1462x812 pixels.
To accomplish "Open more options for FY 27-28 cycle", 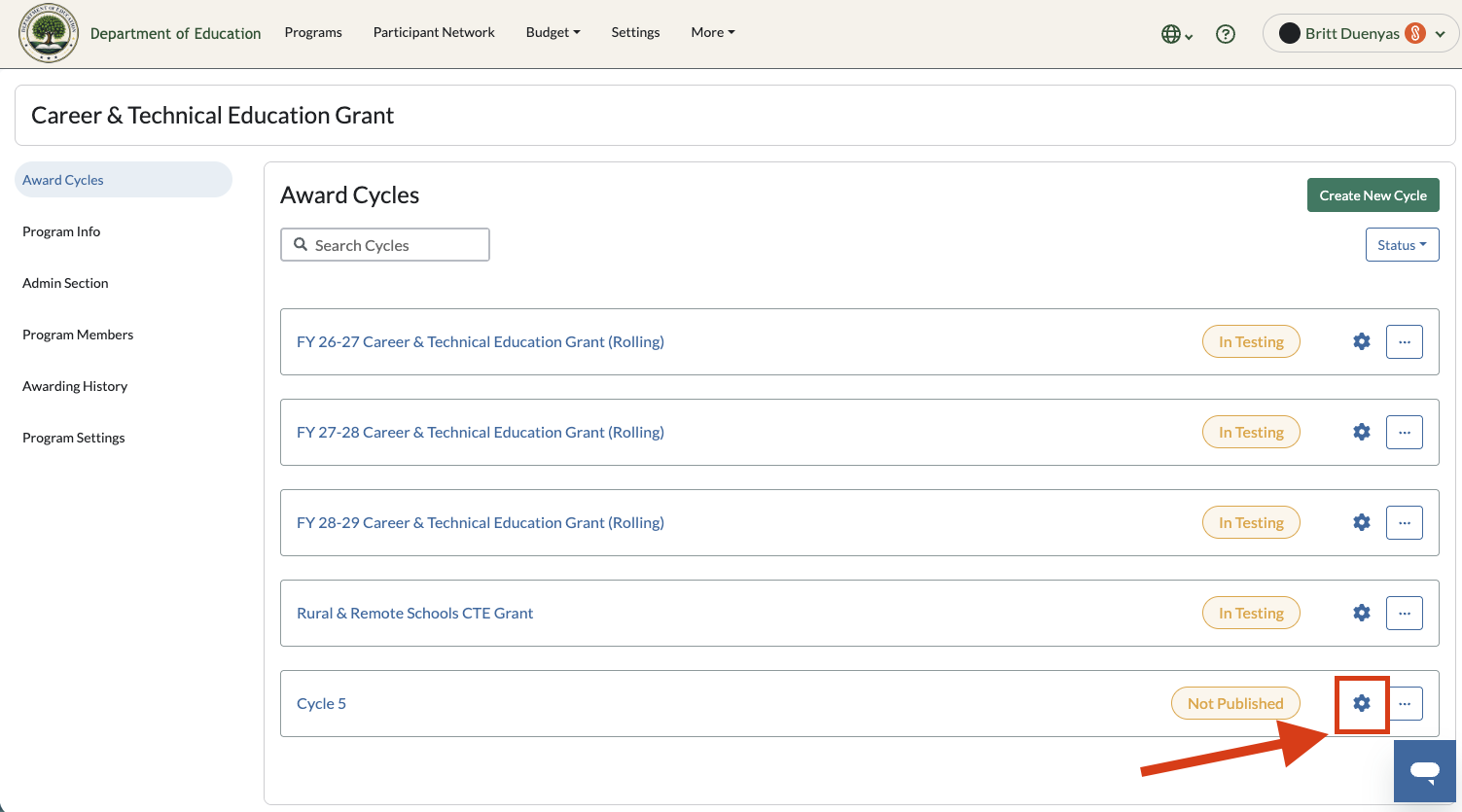I will 1405,432.
